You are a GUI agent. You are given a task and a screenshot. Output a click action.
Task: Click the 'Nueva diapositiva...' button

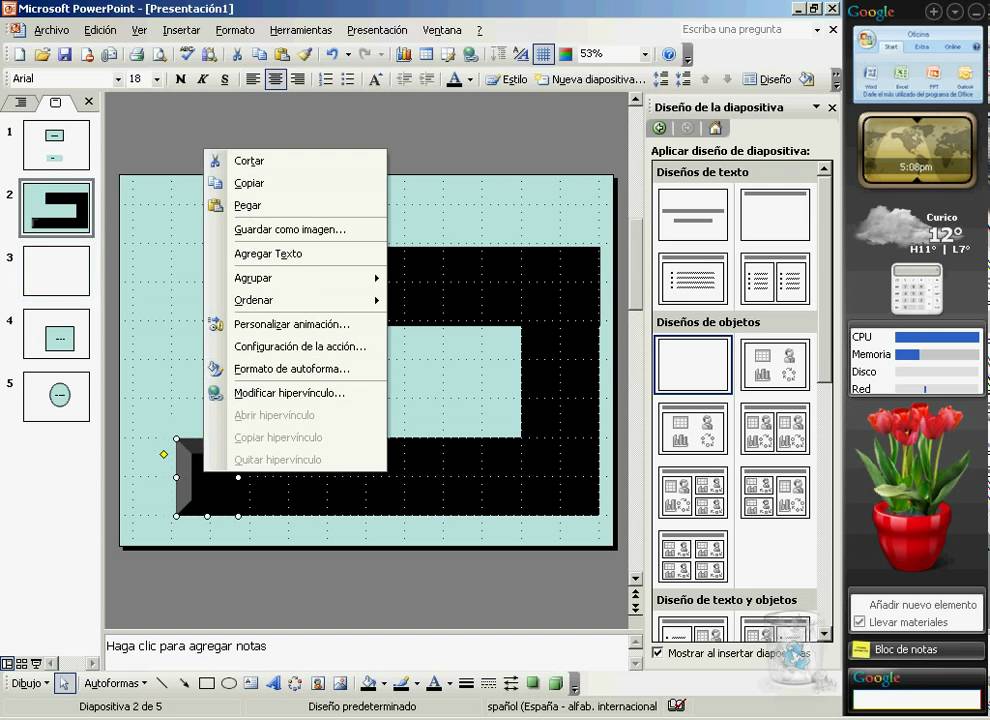click(590, 79)
